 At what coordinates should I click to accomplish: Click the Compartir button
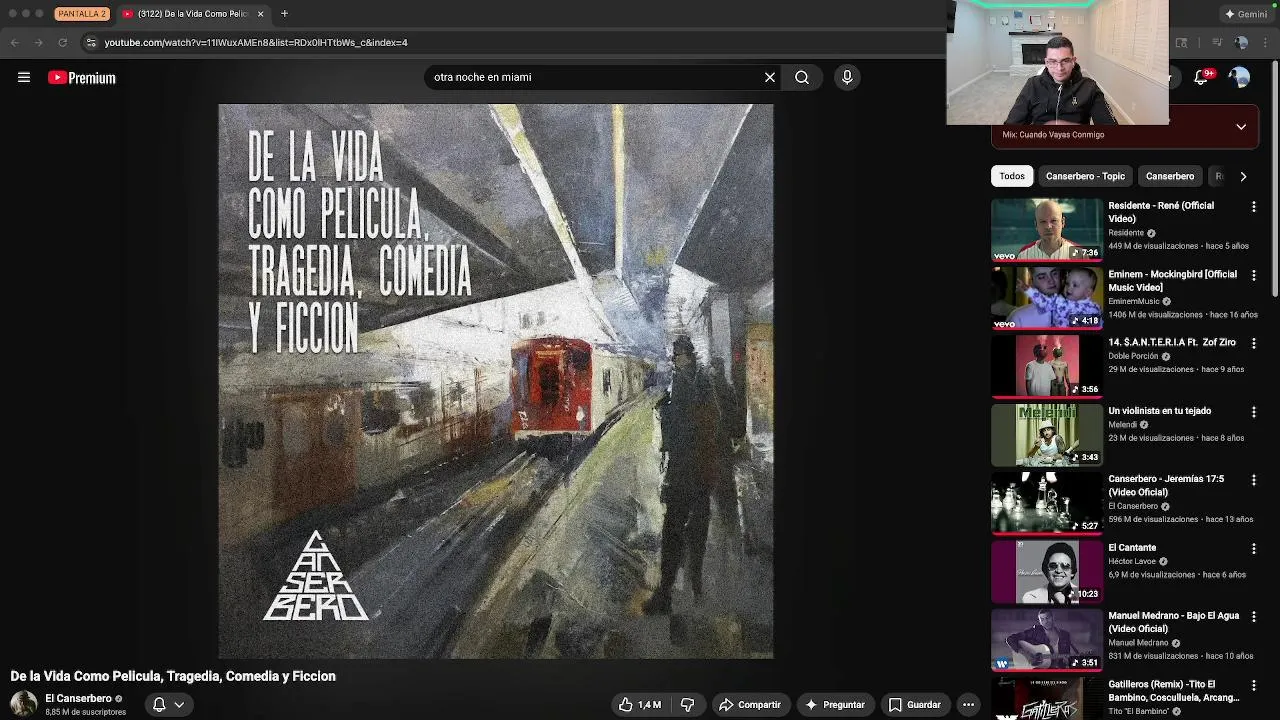click(749, 705)
